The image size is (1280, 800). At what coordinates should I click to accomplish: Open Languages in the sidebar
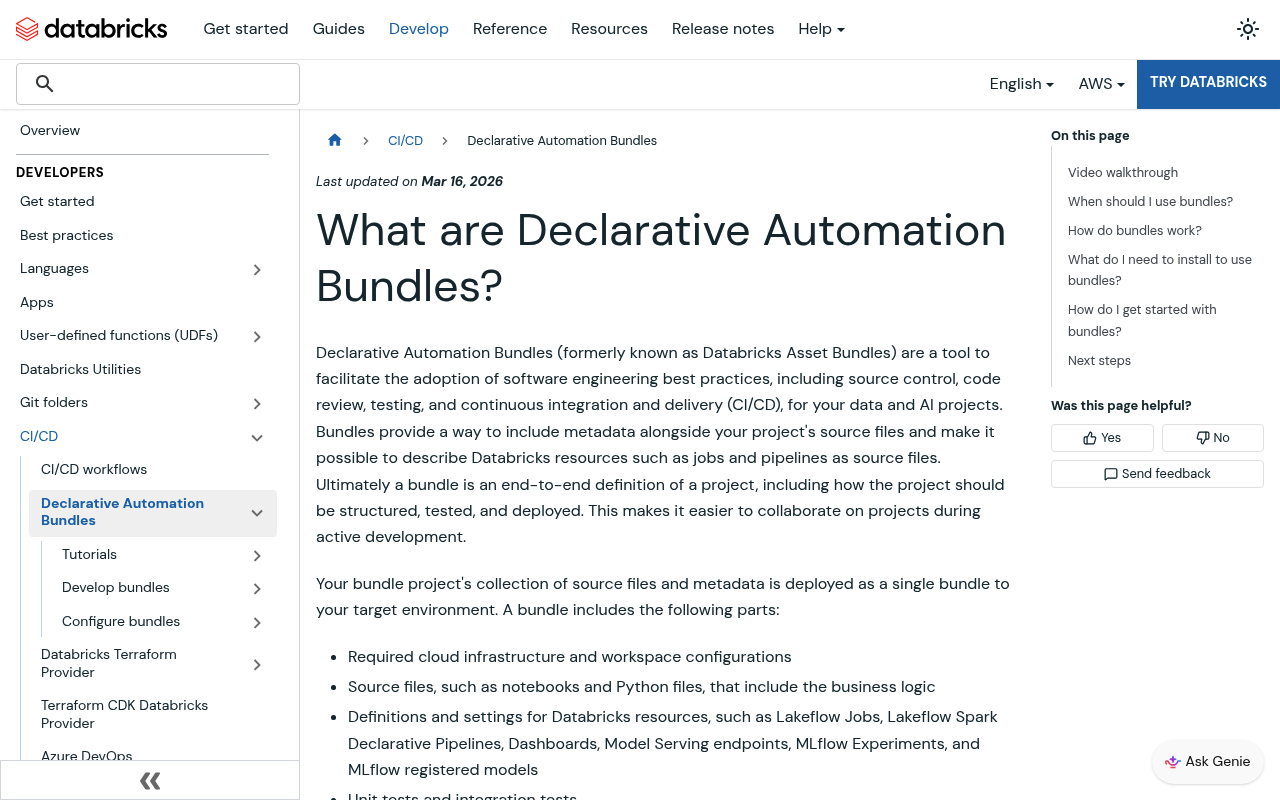click(x=54, y=268)
